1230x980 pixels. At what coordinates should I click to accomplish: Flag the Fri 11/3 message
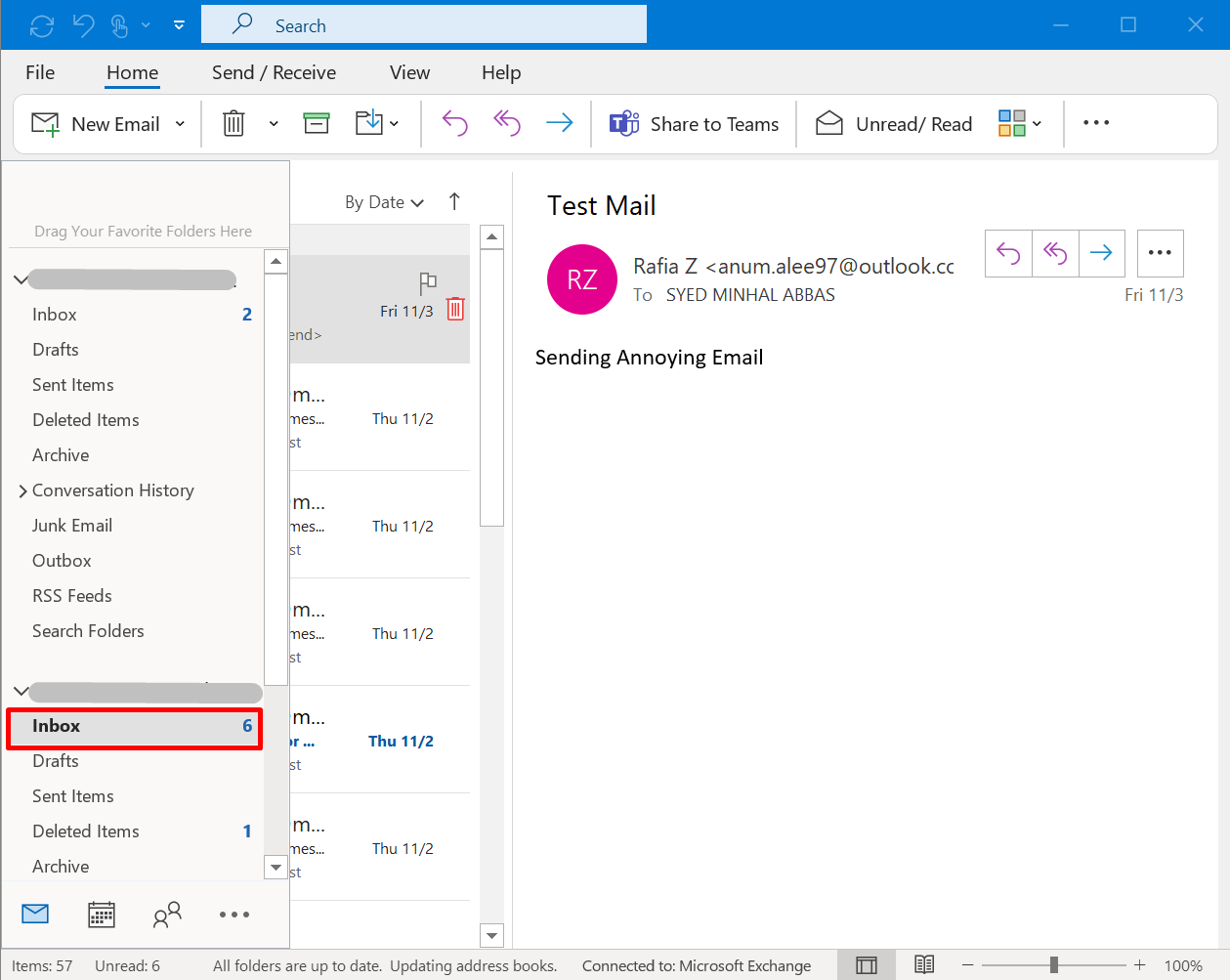click(427, 283)
